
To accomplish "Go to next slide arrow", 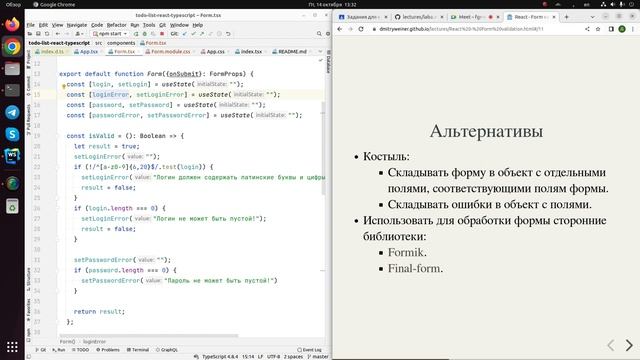I will coord(629,345).
